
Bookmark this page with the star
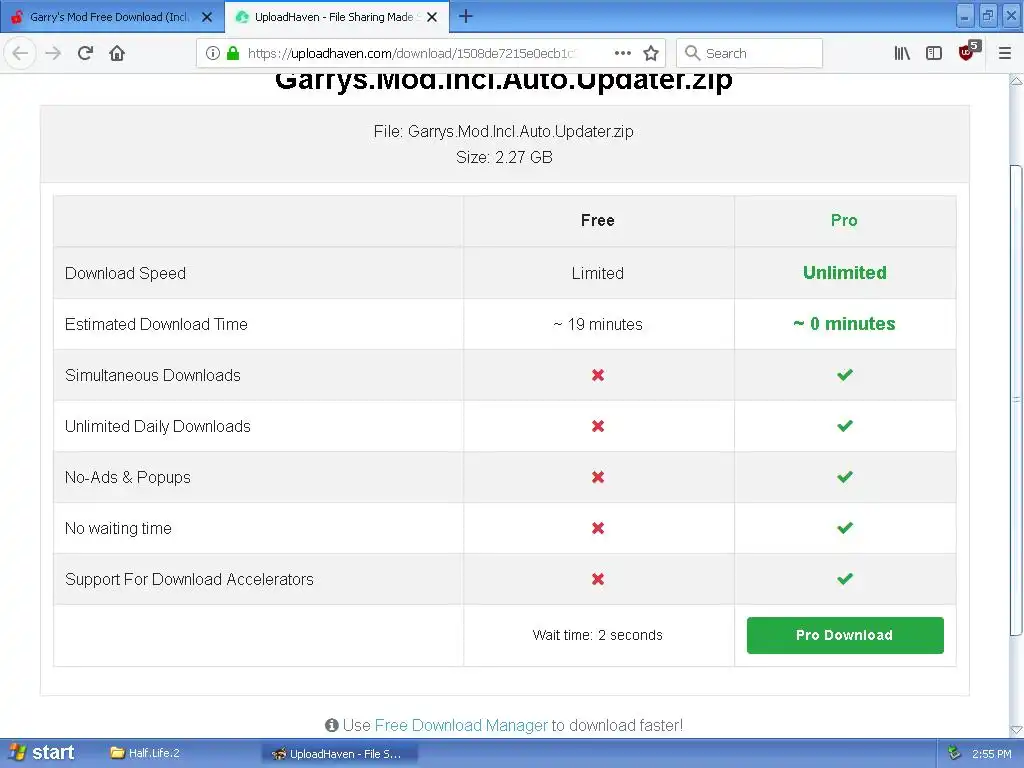point(650,53)
